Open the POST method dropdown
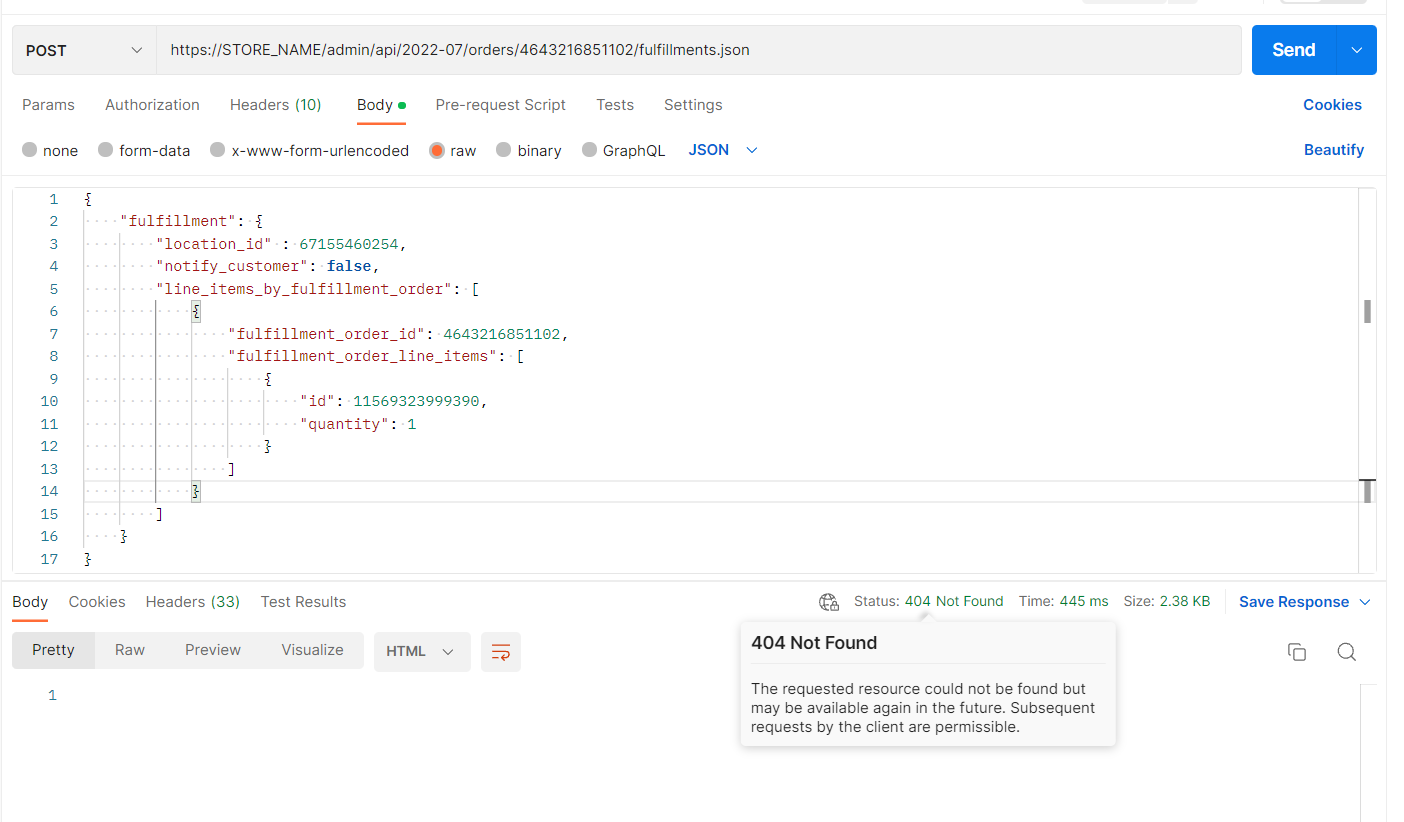1404x822 pixels. coord(84,50)
